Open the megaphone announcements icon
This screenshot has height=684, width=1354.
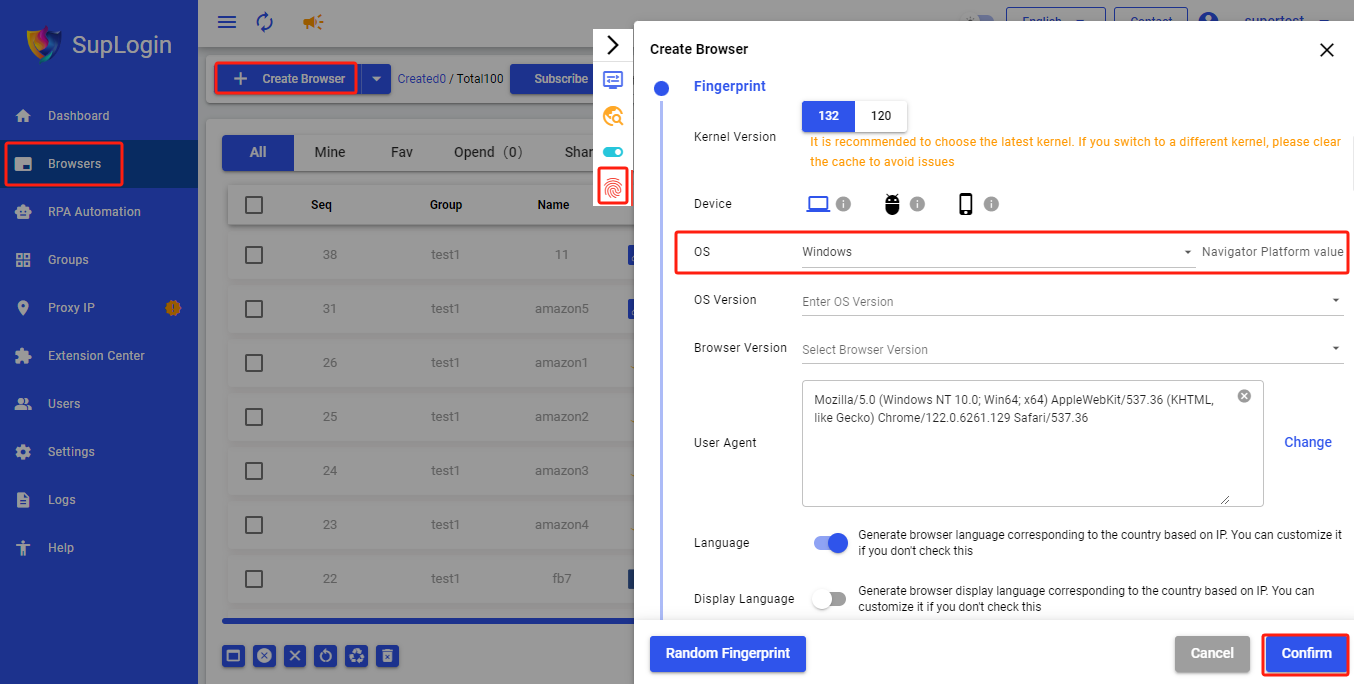click(313, 22)
